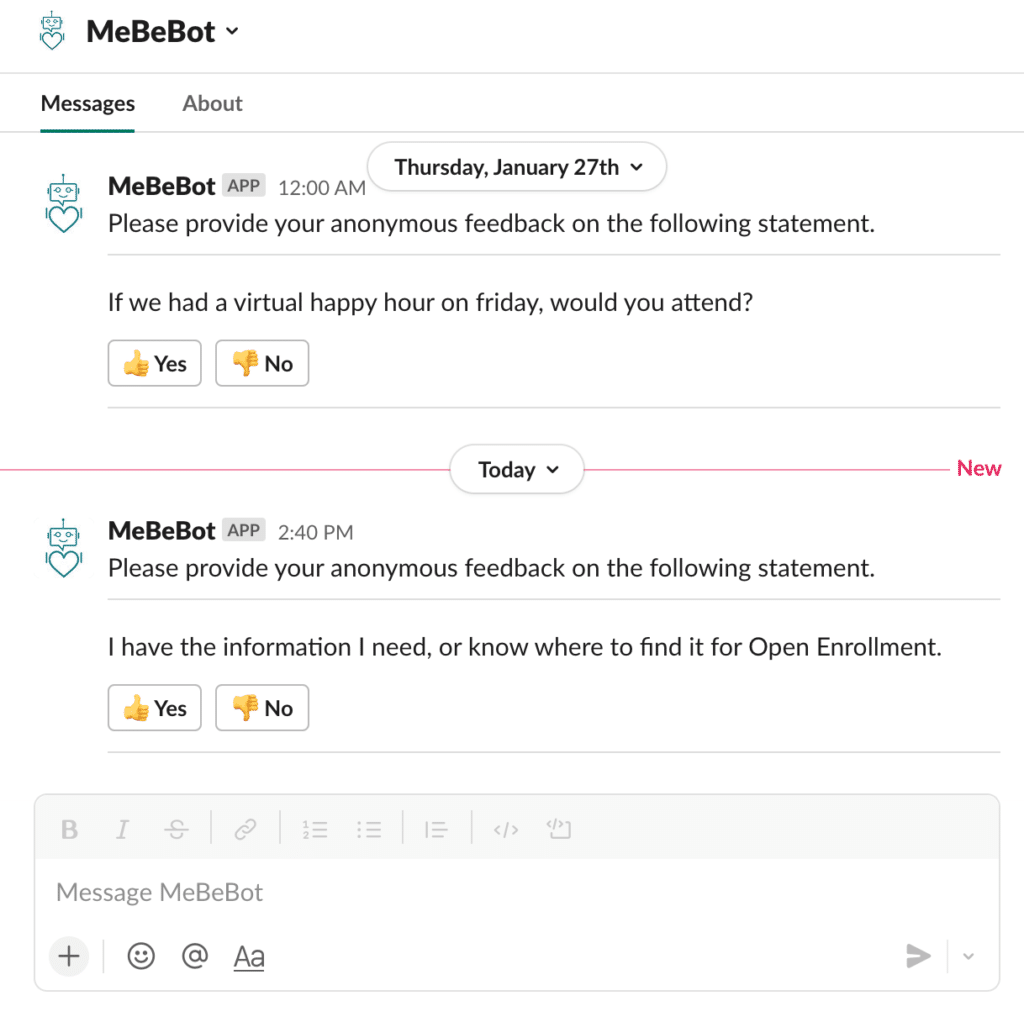
Task: Open the emoji picker
Action: [x=140, y=956]
